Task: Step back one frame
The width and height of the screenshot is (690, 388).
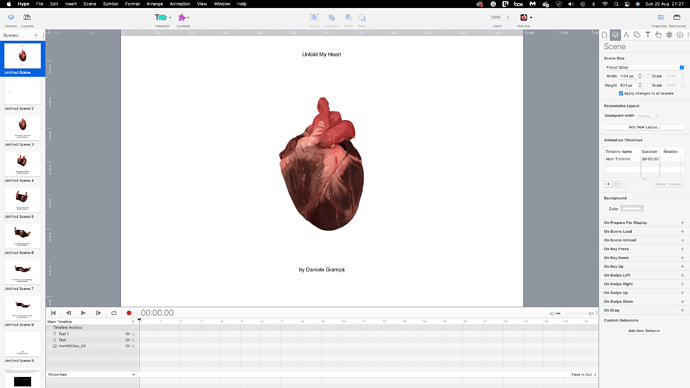Action: point(68,313)
